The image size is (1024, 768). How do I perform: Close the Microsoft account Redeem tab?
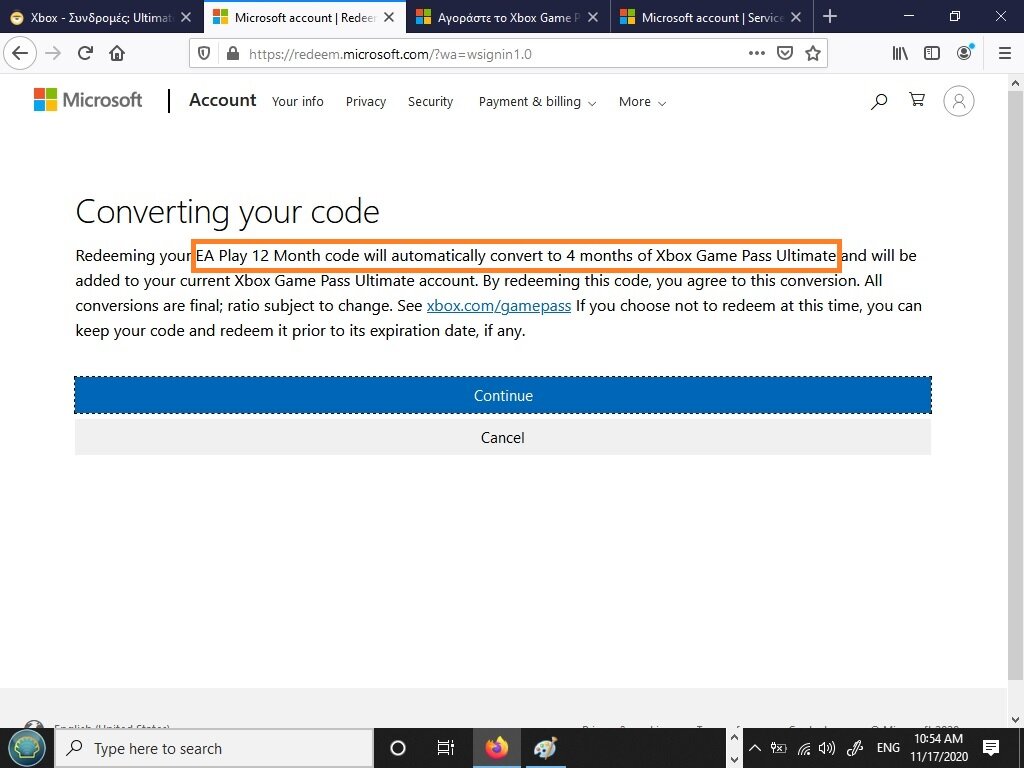click(389, 18)
